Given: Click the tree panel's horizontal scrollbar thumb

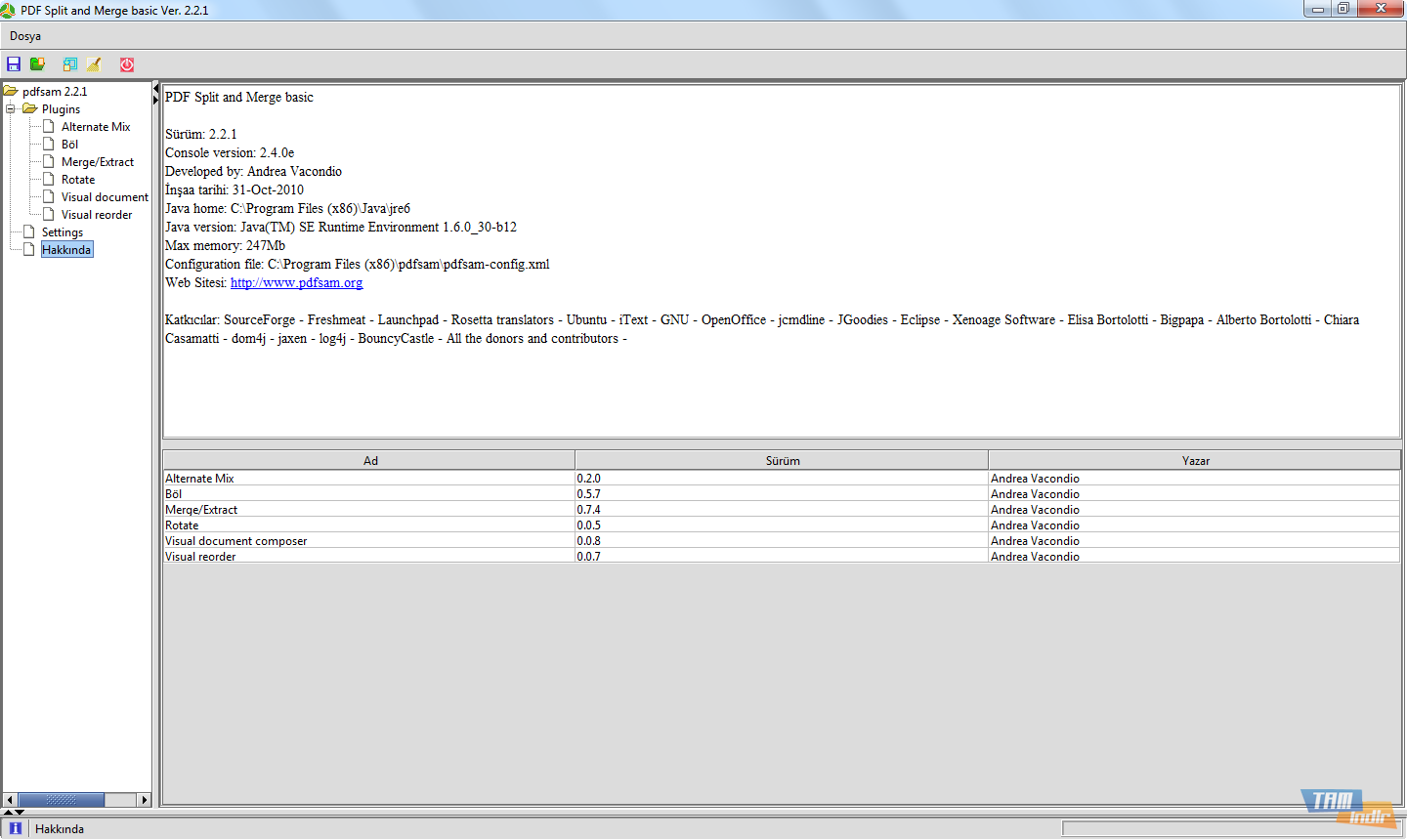Looking at the screenshot, I should [62, 799].
